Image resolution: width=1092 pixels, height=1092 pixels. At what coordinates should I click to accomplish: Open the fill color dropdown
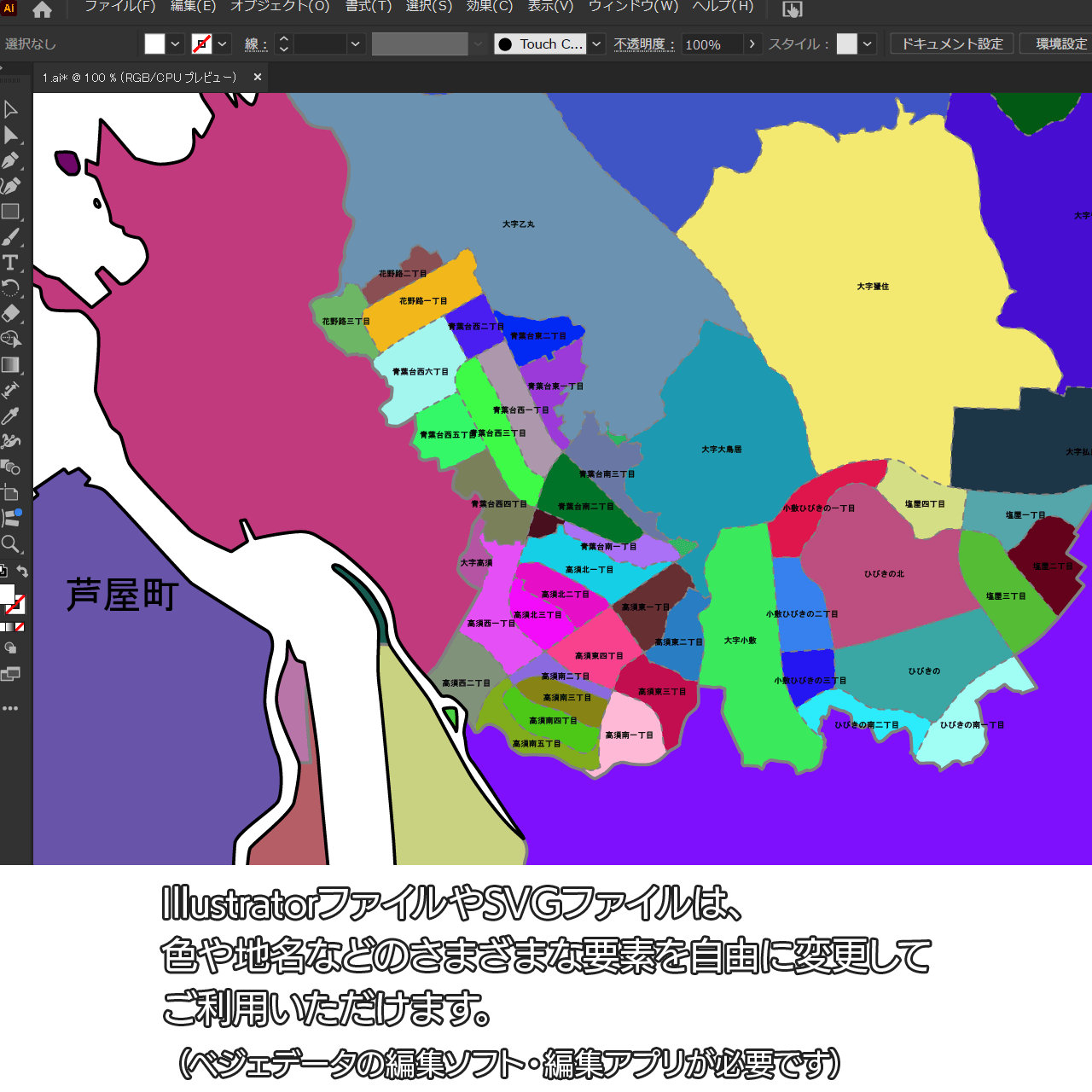click(175, 44)
